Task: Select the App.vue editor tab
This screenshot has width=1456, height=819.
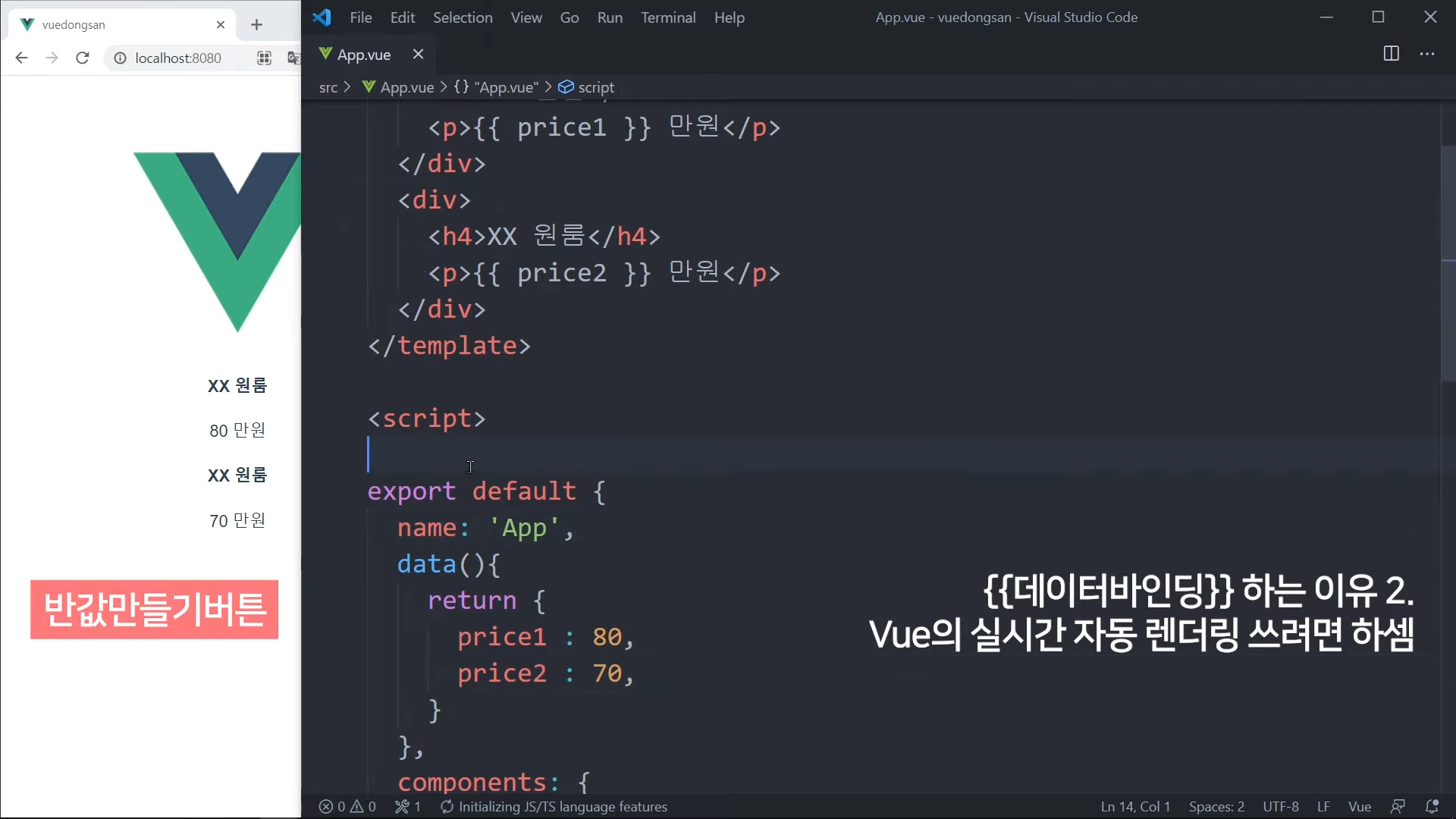Action: click(363, 55)
